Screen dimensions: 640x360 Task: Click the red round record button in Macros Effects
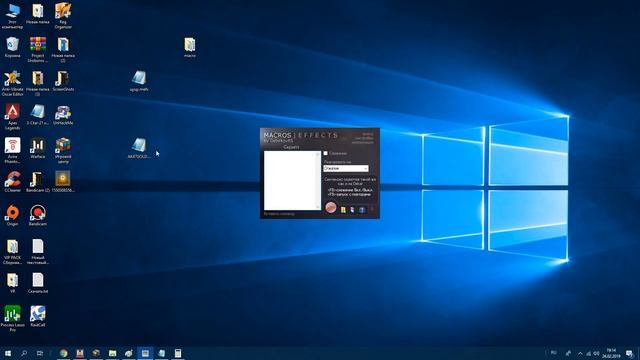click(x=331, y=208)
